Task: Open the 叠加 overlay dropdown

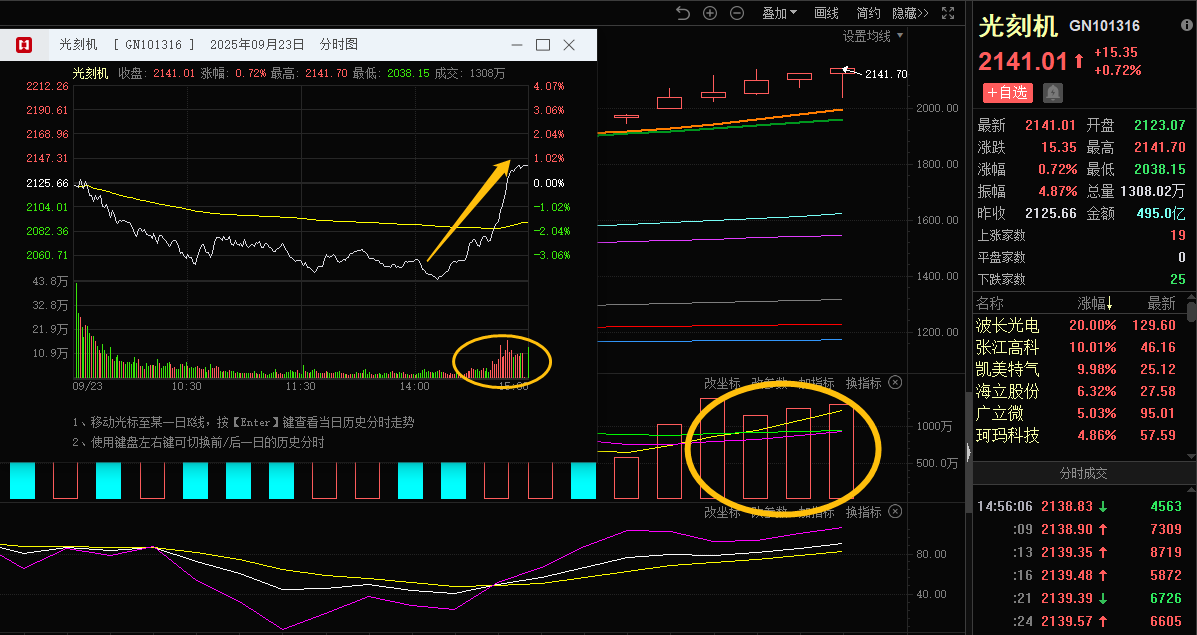Action: tap(779, 13)
